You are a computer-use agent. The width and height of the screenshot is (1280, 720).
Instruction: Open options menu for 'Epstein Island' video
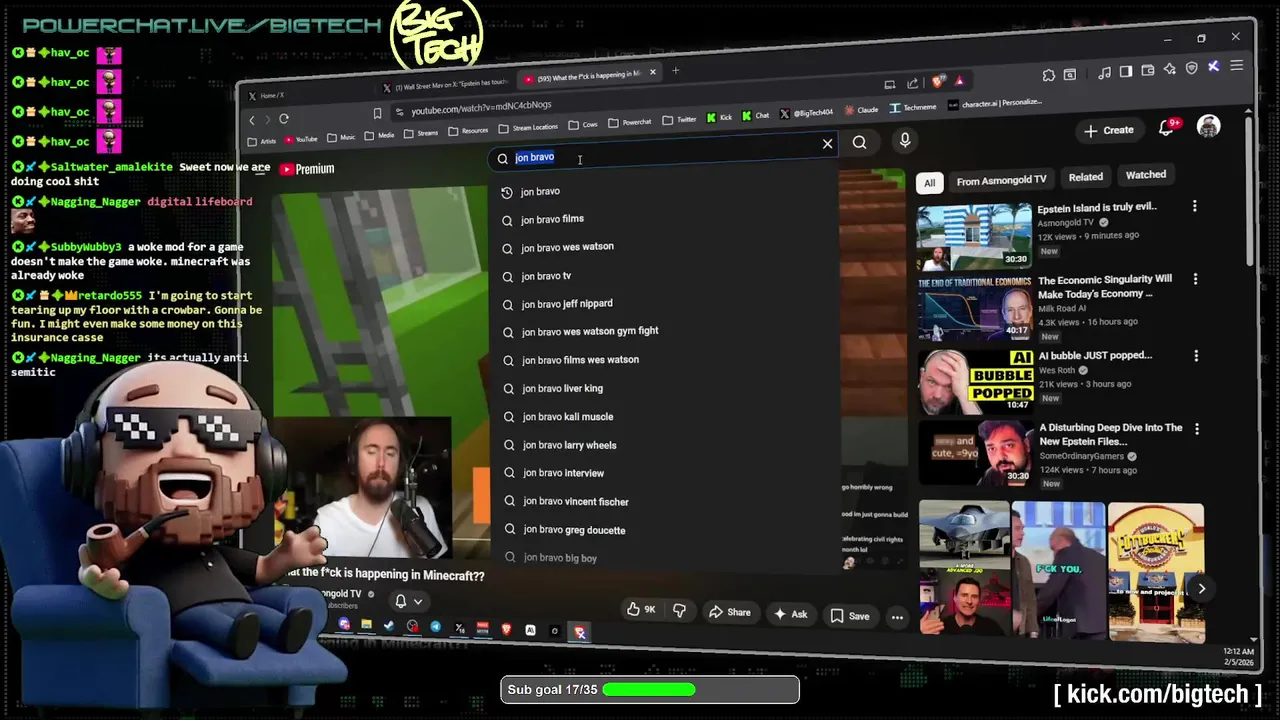click(x=1194, y=206)
